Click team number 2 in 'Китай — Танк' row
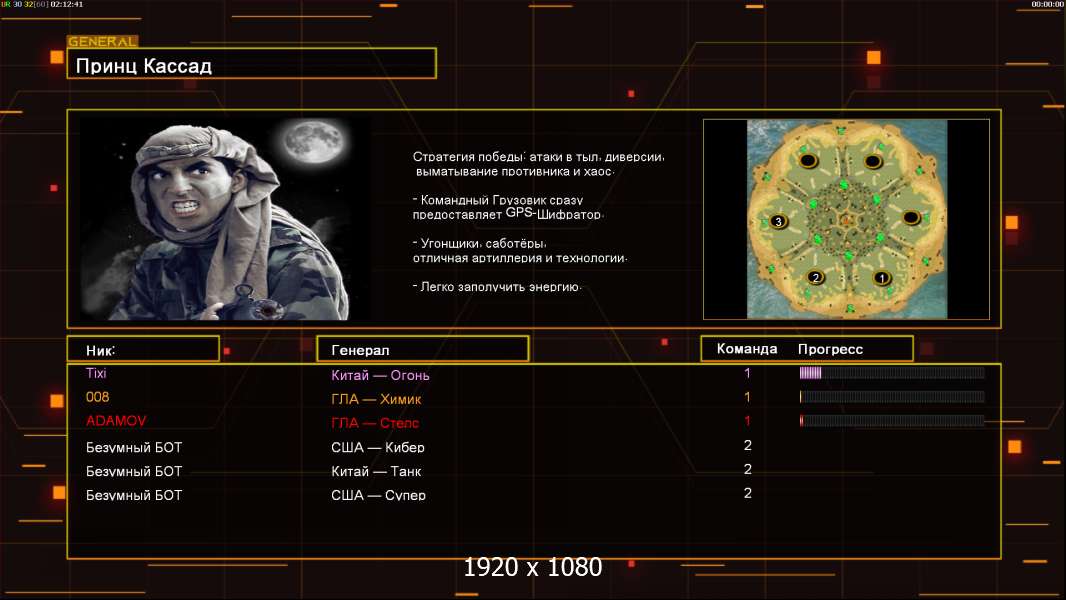The height and width of the screenshot is (600, 1066). pyautogui.click(x=747, y=469)
